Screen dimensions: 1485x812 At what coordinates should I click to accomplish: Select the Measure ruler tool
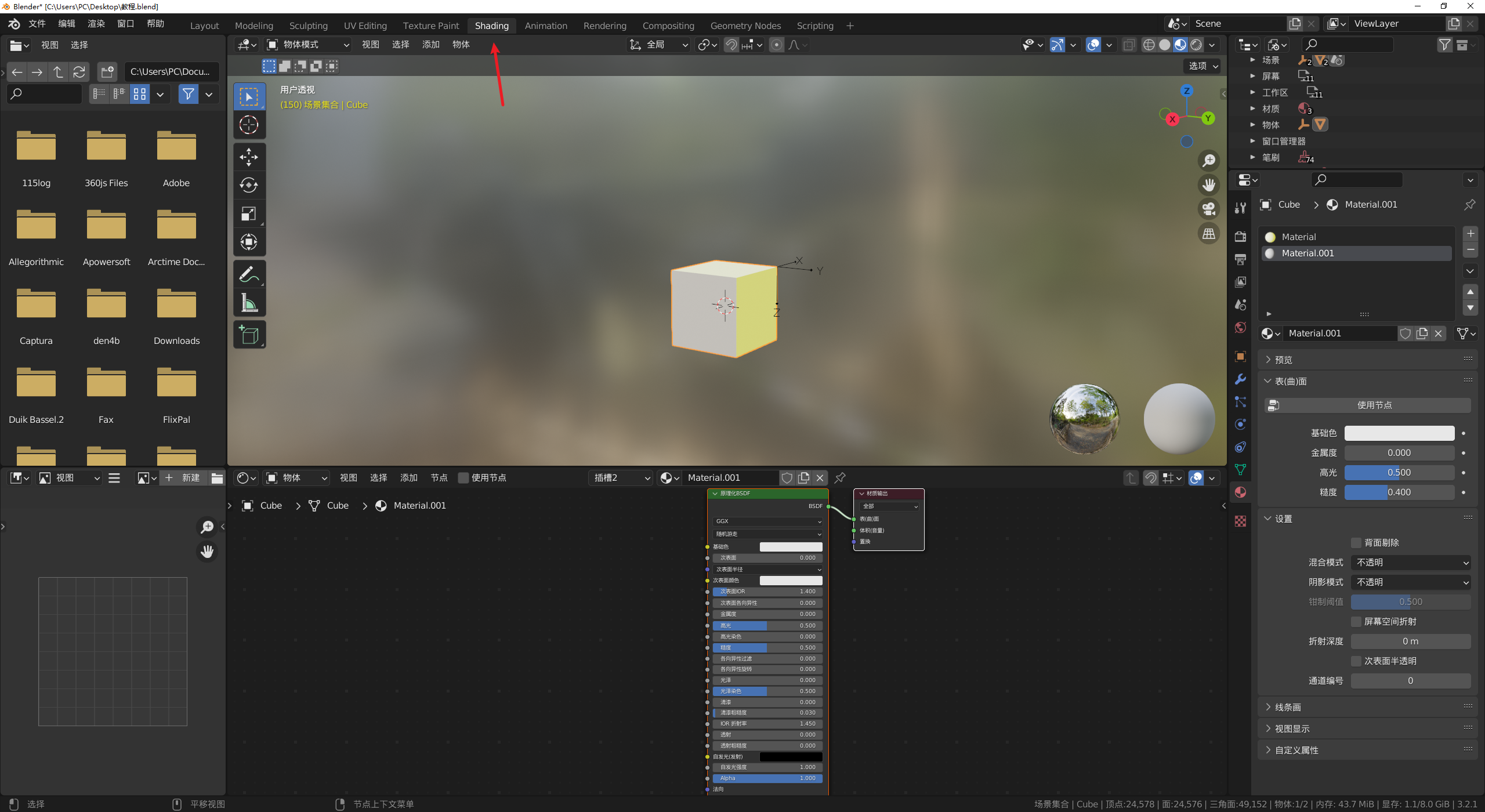[x=249, y=303]
